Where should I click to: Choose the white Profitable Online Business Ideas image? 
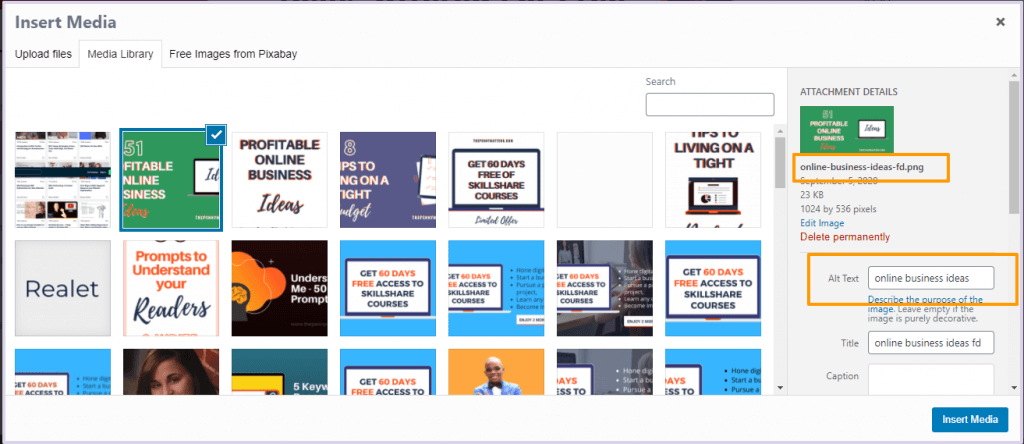pyautogui.click(x=280, y=180)
